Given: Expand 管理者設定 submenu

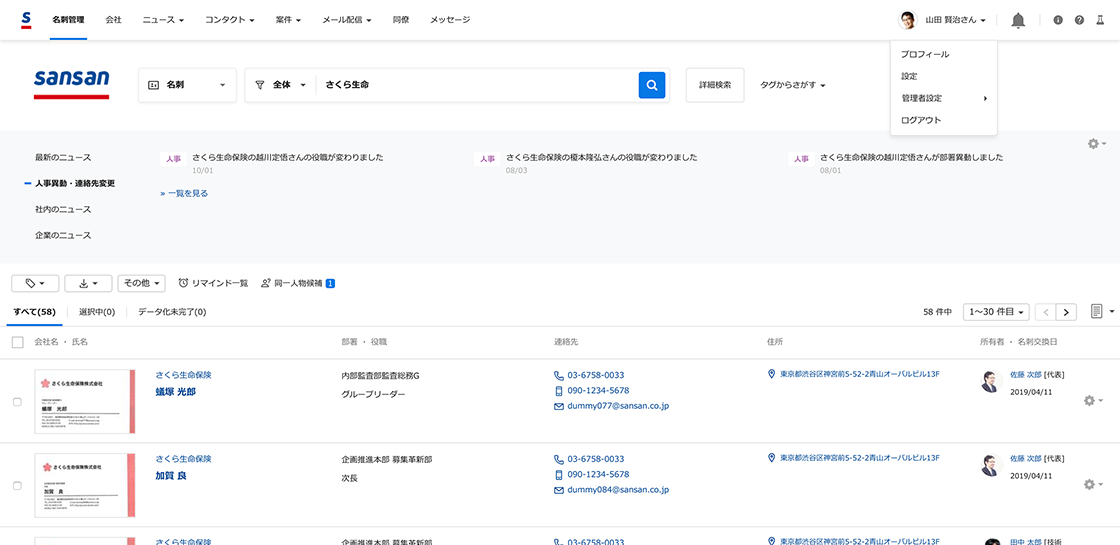Looking at the screenshot, I should tap(943, 98).
